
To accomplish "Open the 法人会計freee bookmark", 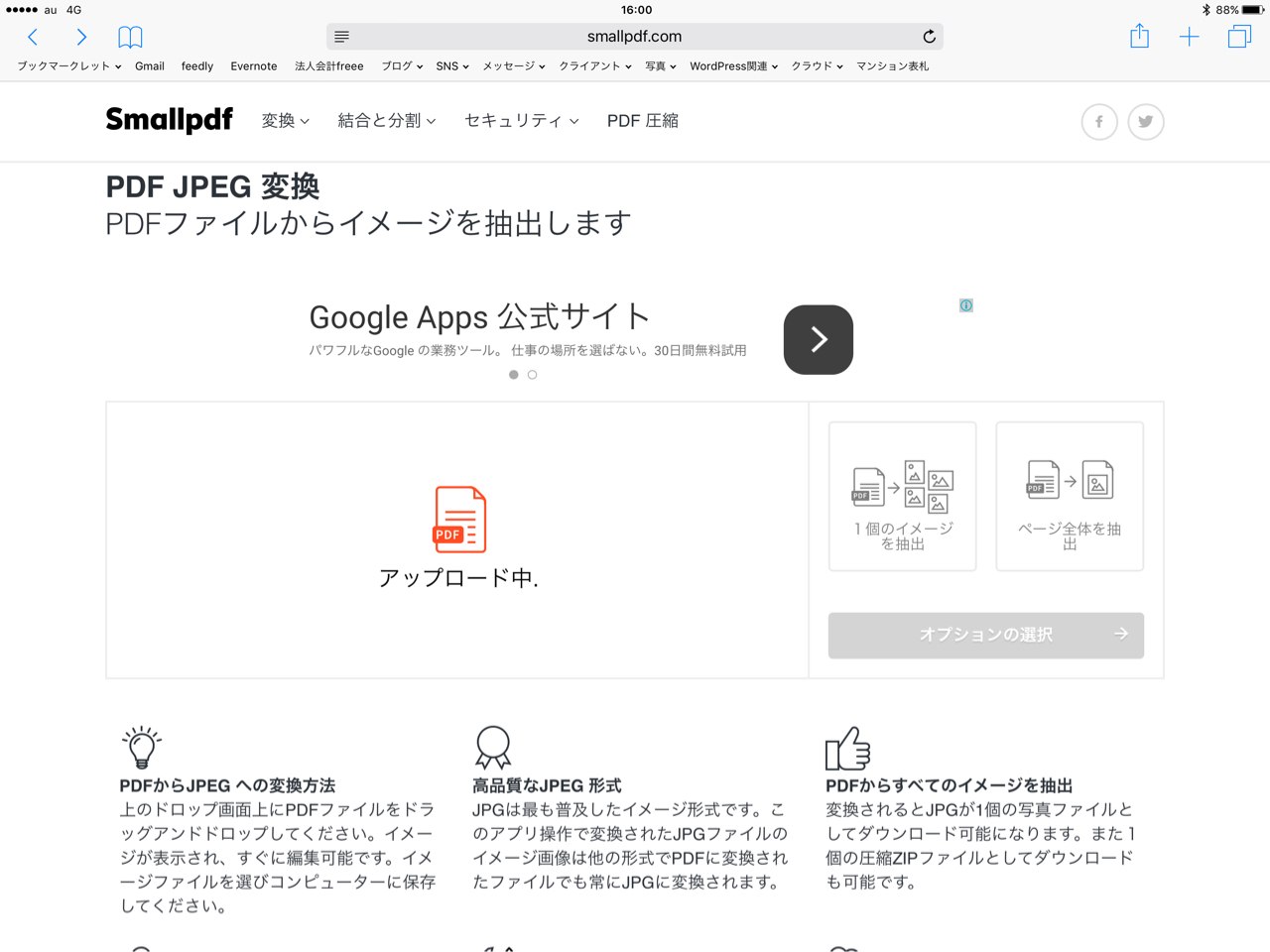I will [329, 66].
